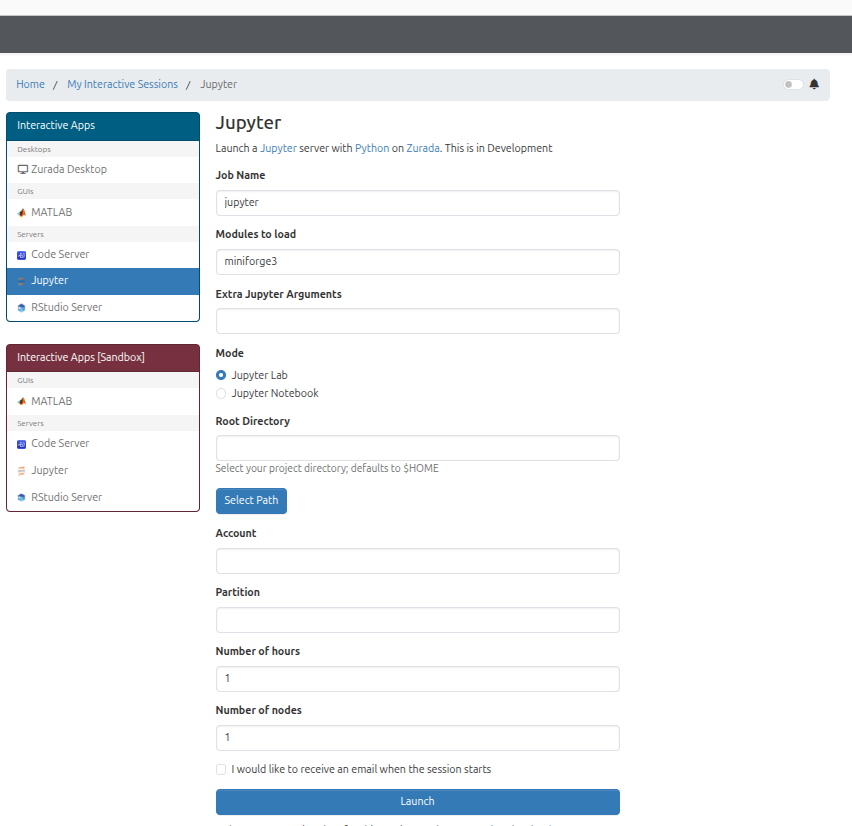Focus the Number of hours field
The width and height of the screenshot is (852, 826).
(417, 679)
